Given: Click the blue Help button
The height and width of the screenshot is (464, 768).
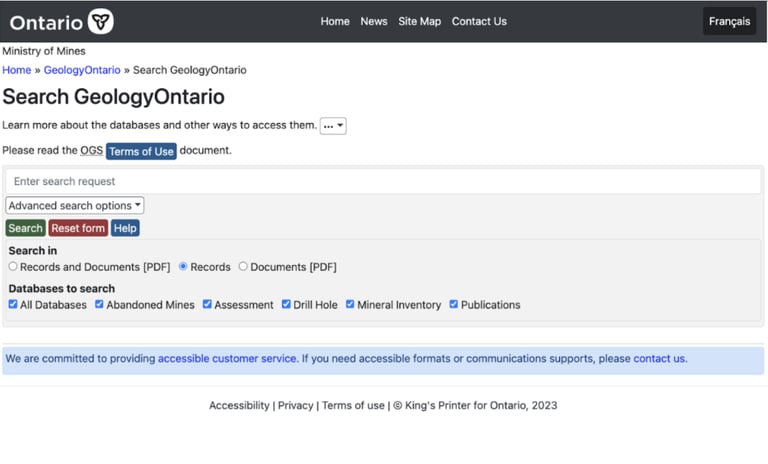Looking at the screenshot, I should click(125, 228).
